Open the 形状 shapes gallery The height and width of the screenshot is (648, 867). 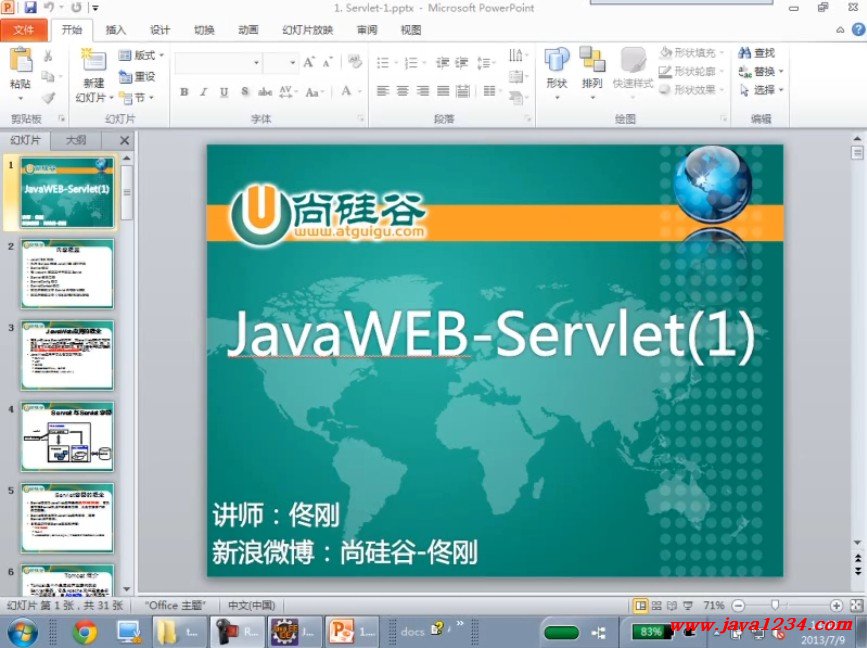[x=556, y=74]
